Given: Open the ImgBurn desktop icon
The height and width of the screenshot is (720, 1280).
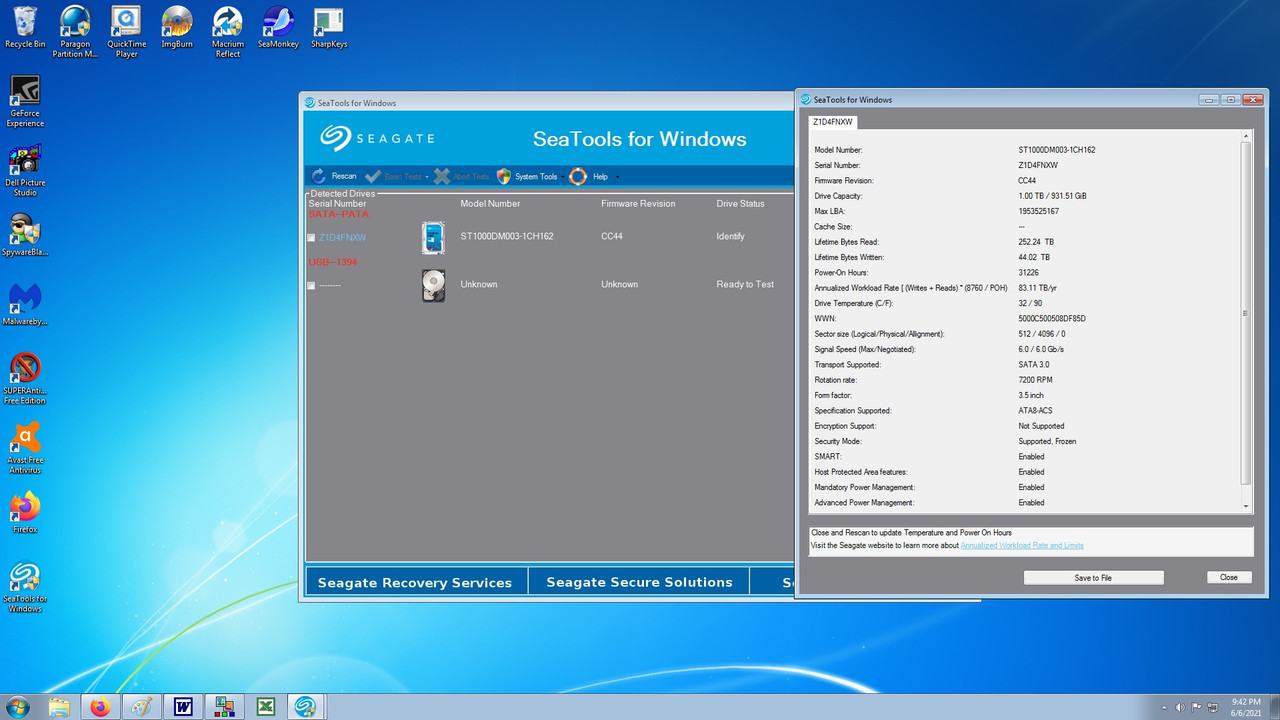Looking at the screenshot, I should coord(177,28).
